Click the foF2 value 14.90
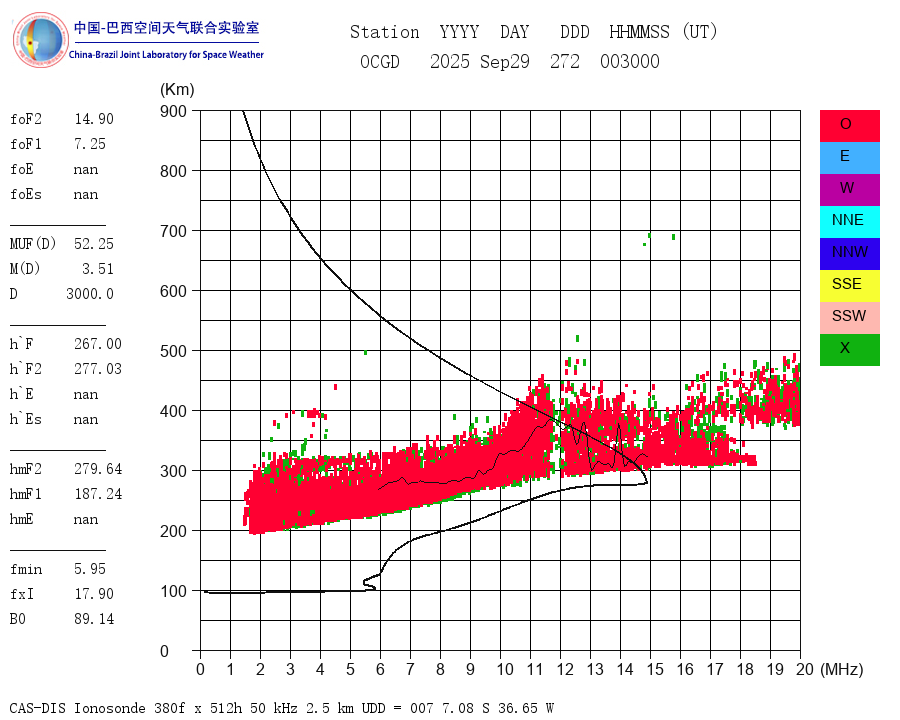 (94, 119)
